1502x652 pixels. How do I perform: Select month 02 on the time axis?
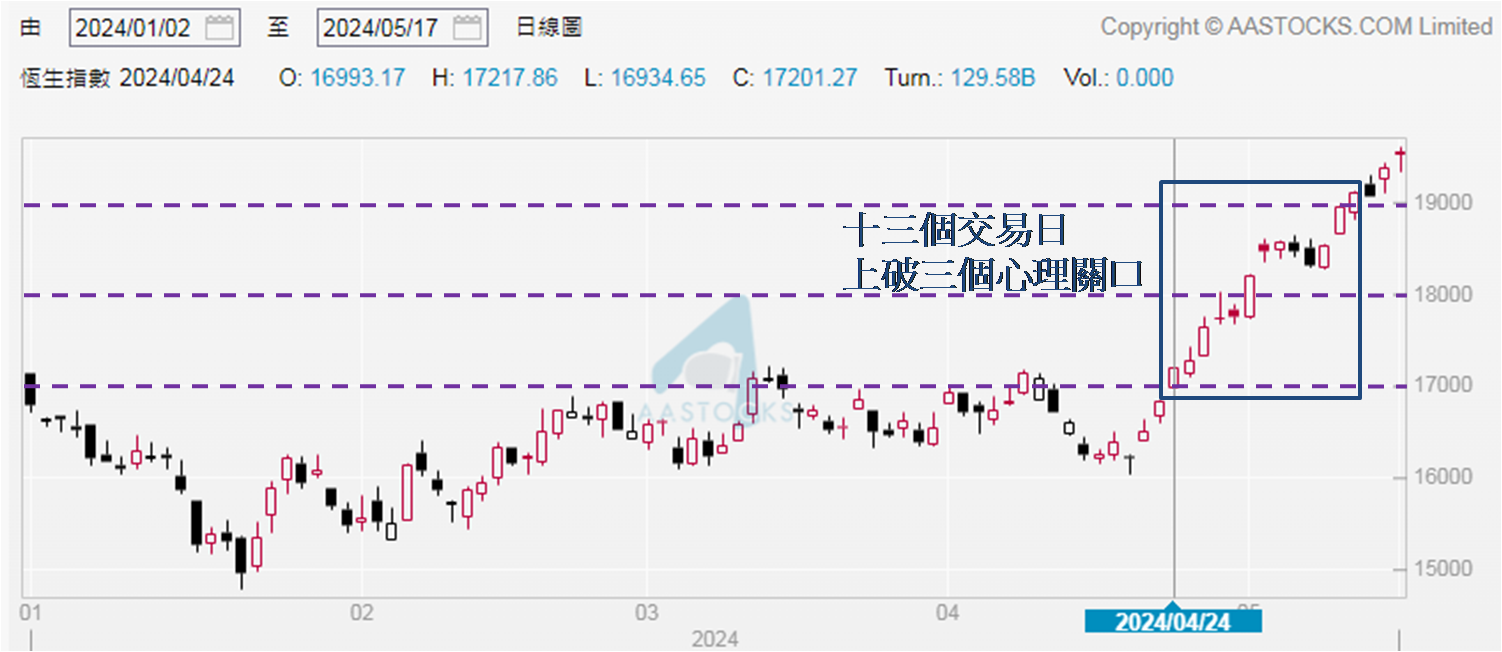tap(361, 611)
